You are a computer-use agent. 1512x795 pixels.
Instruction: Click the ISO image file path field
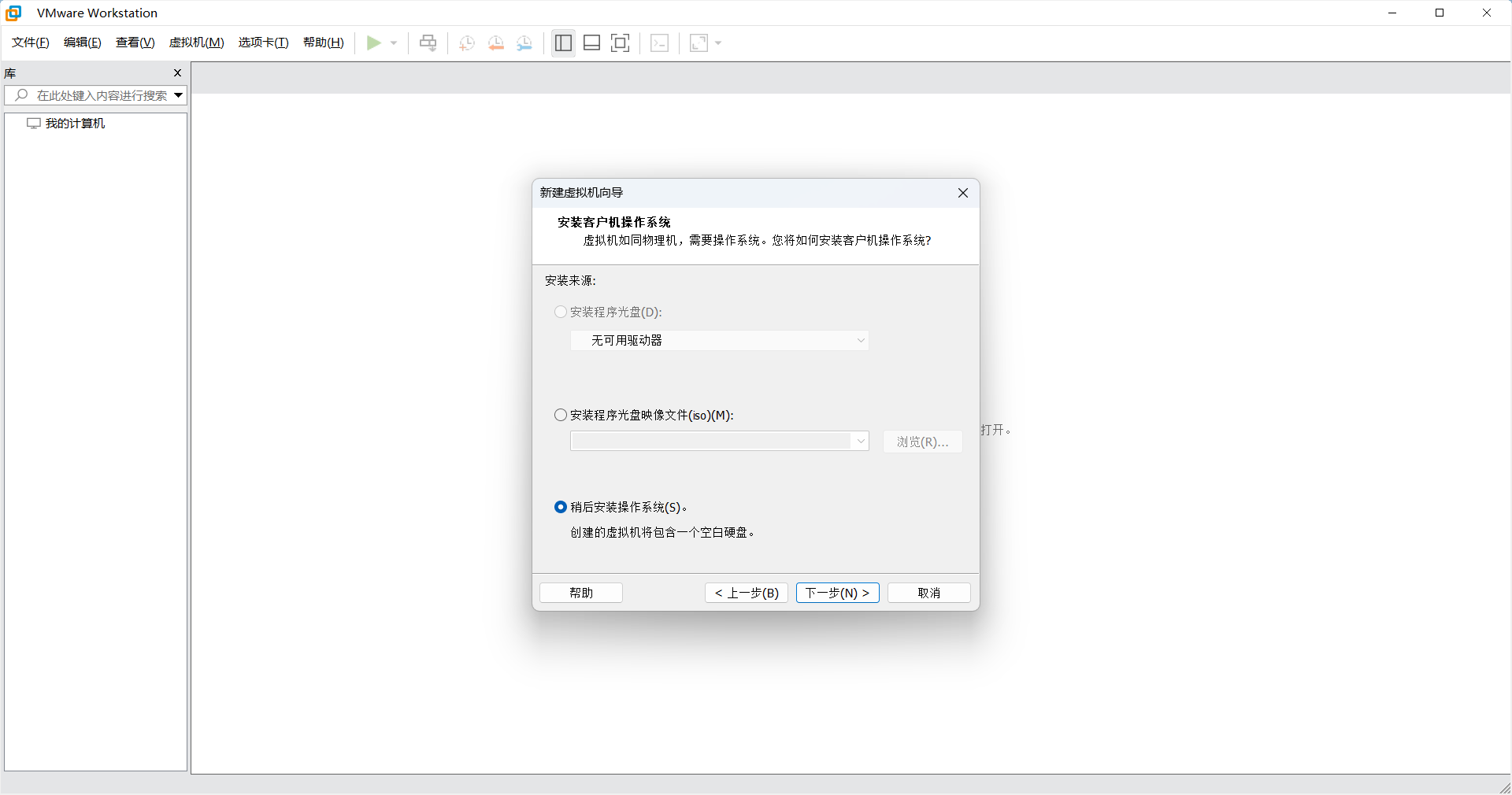710,441
